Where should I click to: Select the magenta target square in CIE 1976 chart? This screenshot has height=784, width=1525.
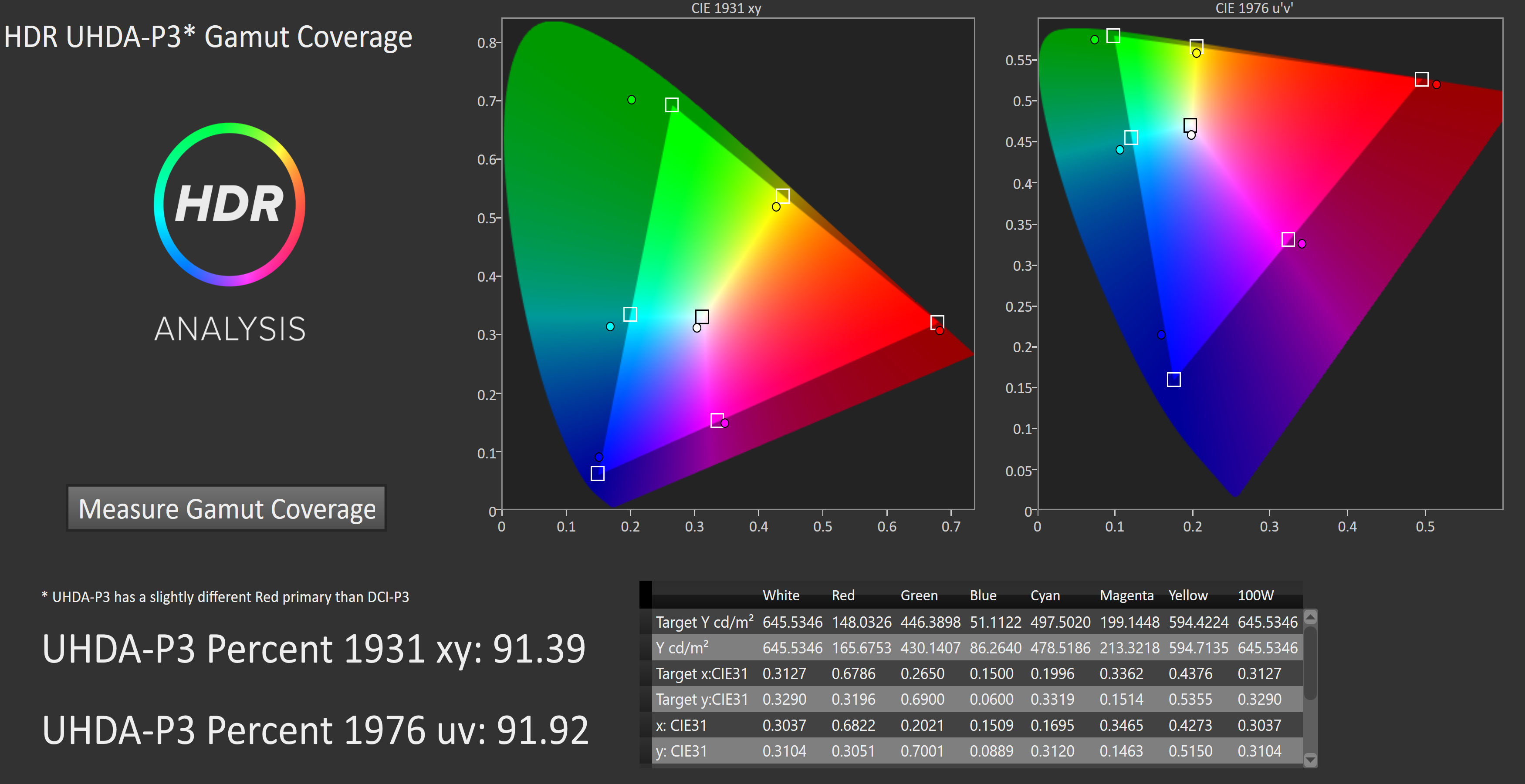1288,239
